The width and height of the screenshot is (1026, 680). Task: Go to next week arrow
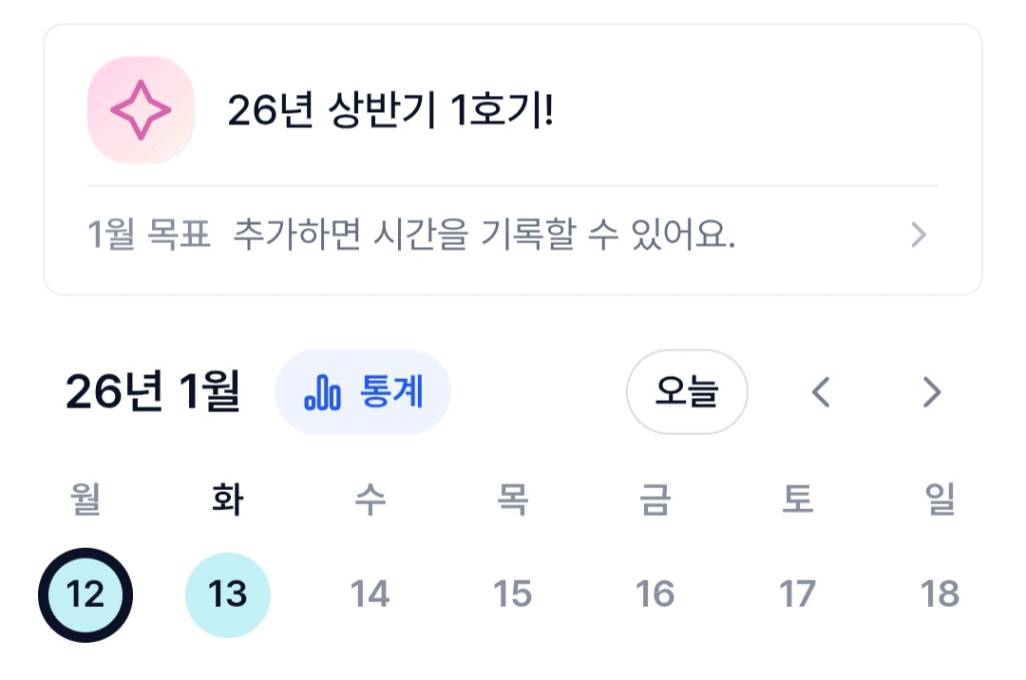click(931, 392)
